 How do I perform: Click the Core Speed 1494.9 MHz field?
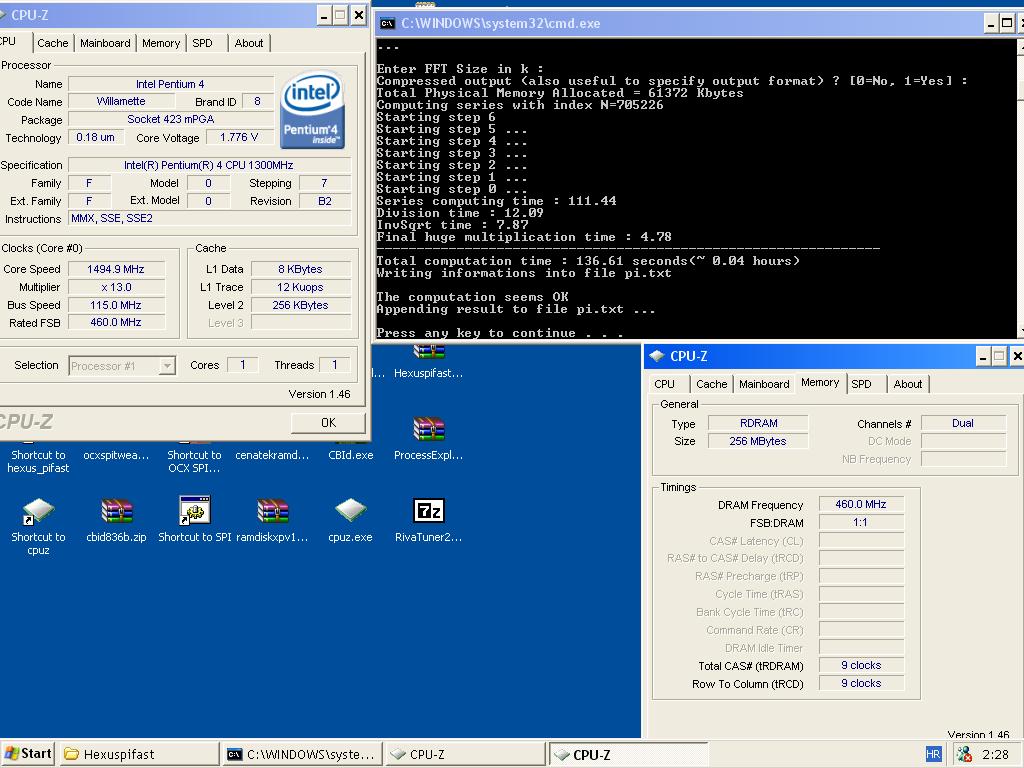(116, 269)
